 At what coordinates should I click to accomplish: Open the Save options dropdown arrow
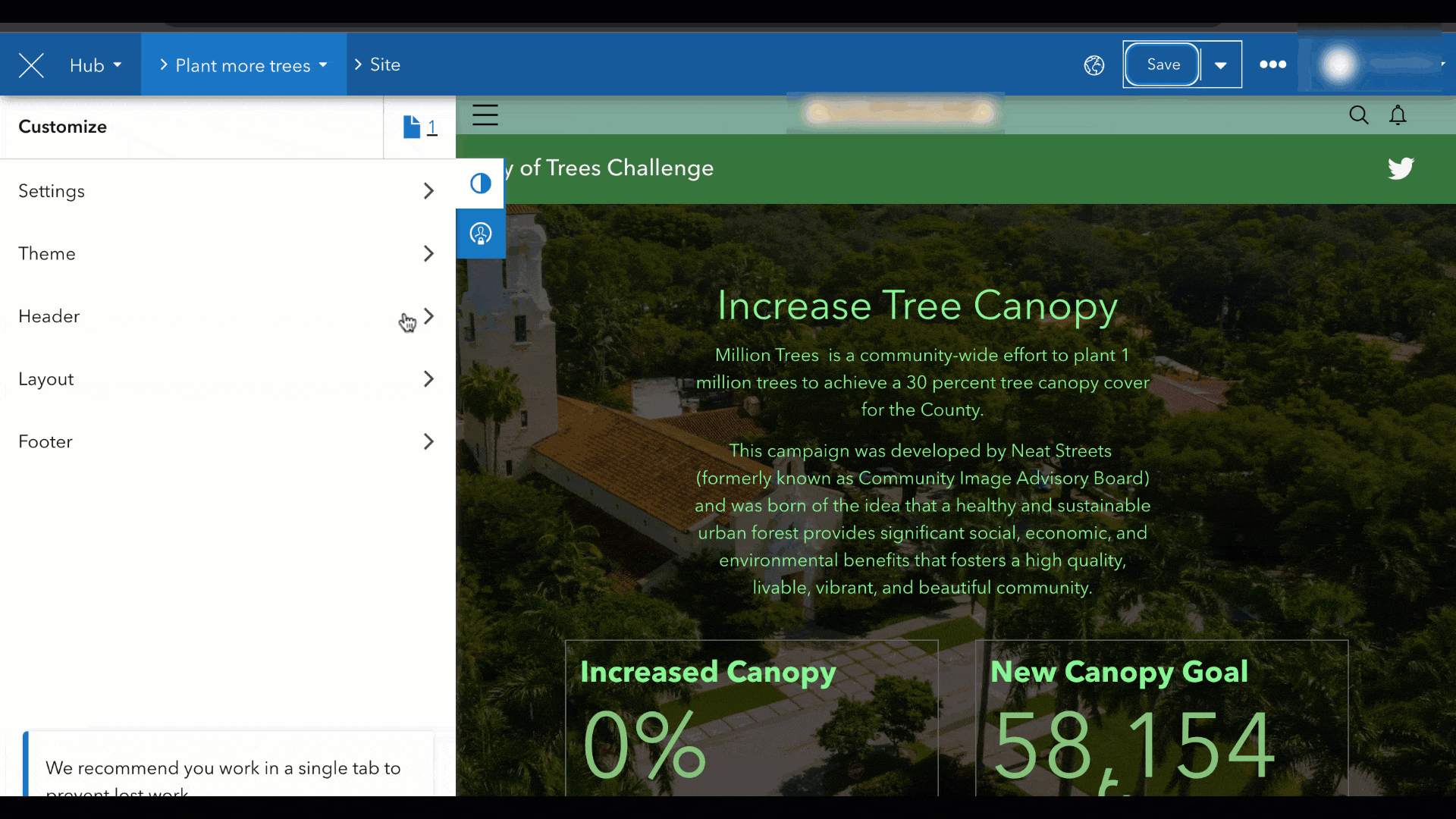click(1220, 65)
